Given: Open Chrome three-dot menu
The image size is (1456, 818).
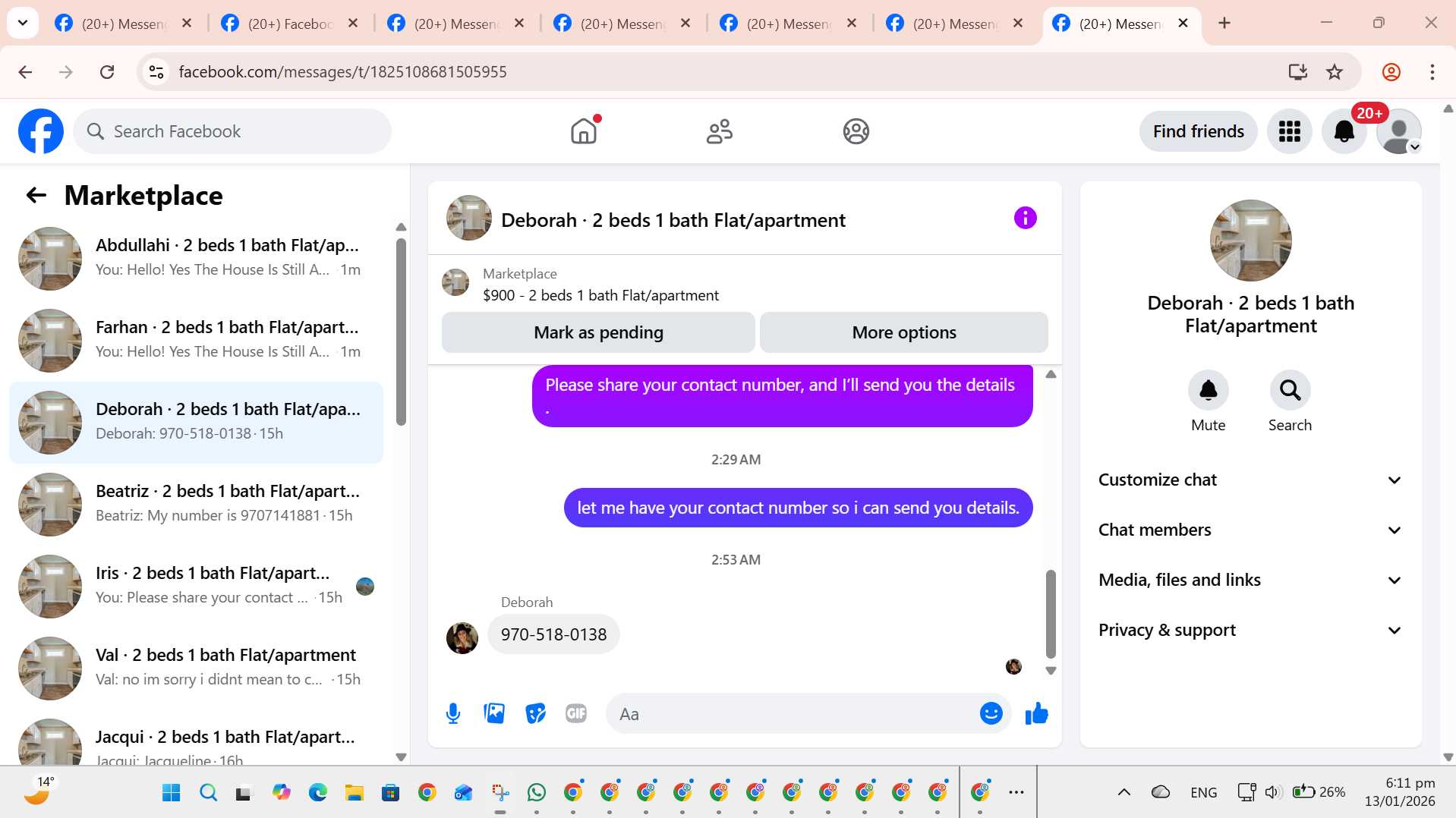Looking at the screenshot, I should point(1432,72).
